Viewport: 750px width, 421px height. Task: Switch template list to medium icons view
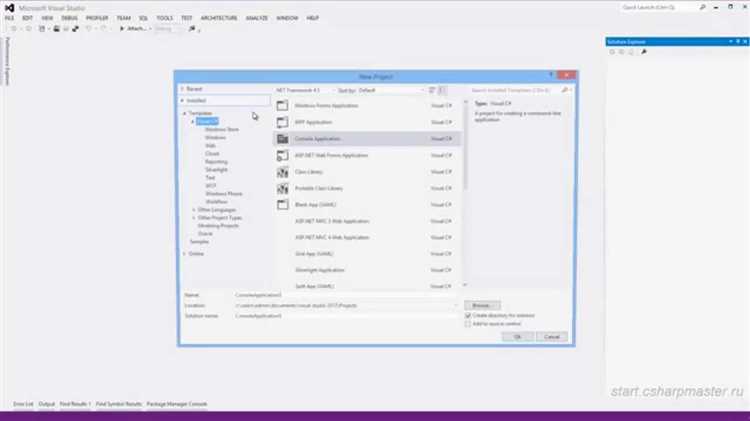(442, 90)
